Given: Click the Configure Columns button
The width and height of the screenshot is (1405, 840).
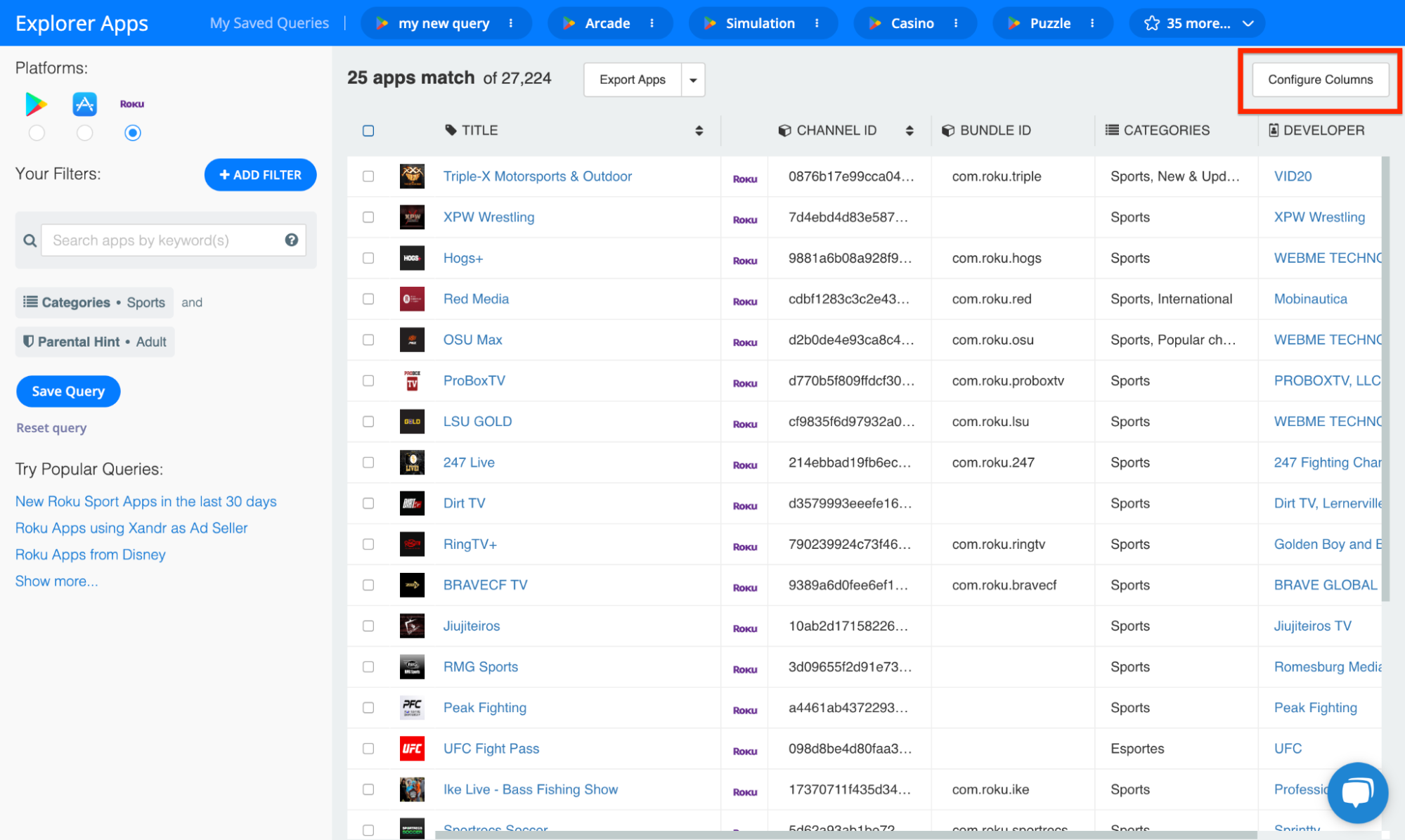Looking at the screenshot, I should (x=1319, y=79).
